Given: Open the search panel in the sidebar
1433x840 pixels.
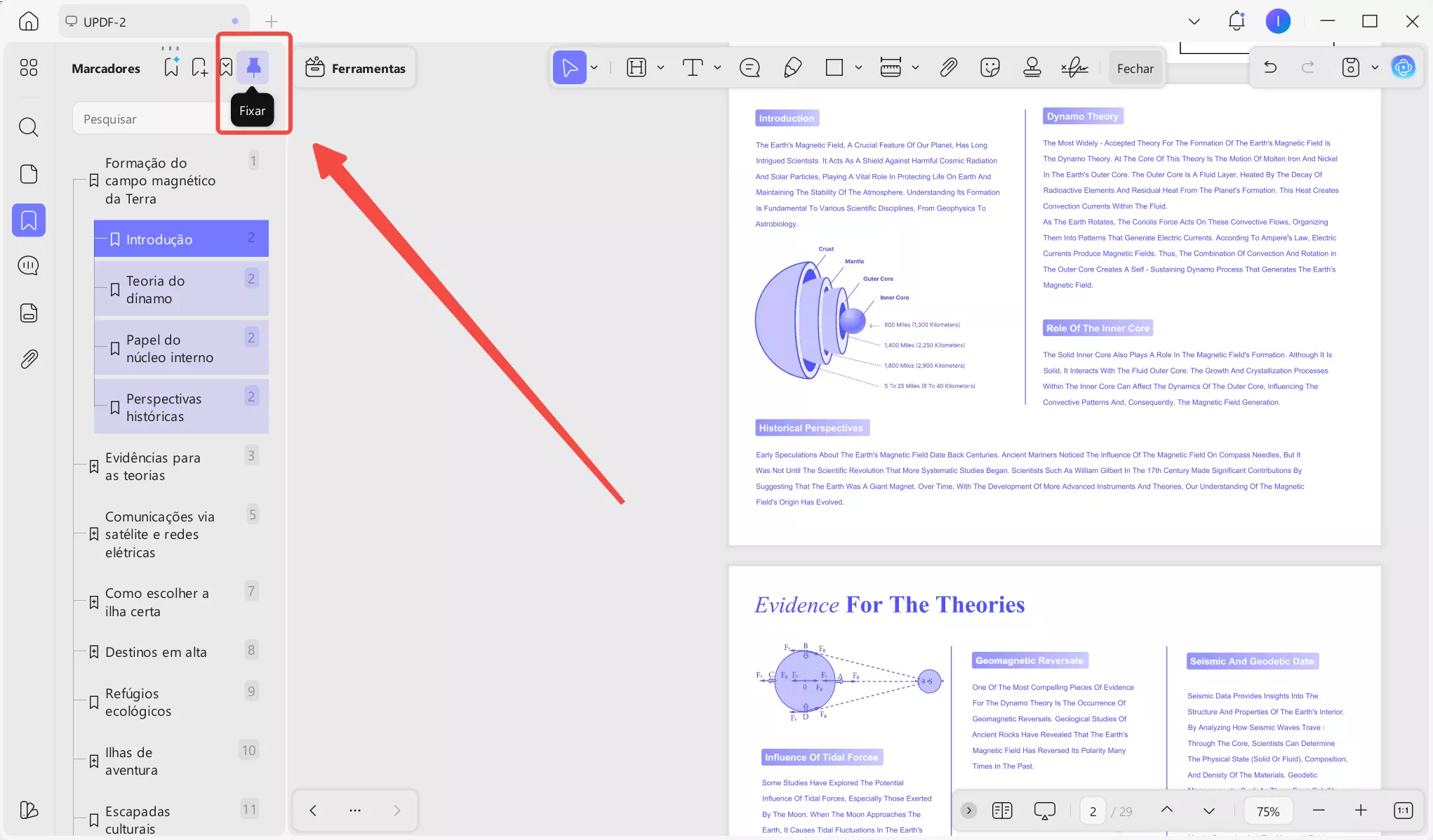Looking at the screenshot, I should (28, 127).
